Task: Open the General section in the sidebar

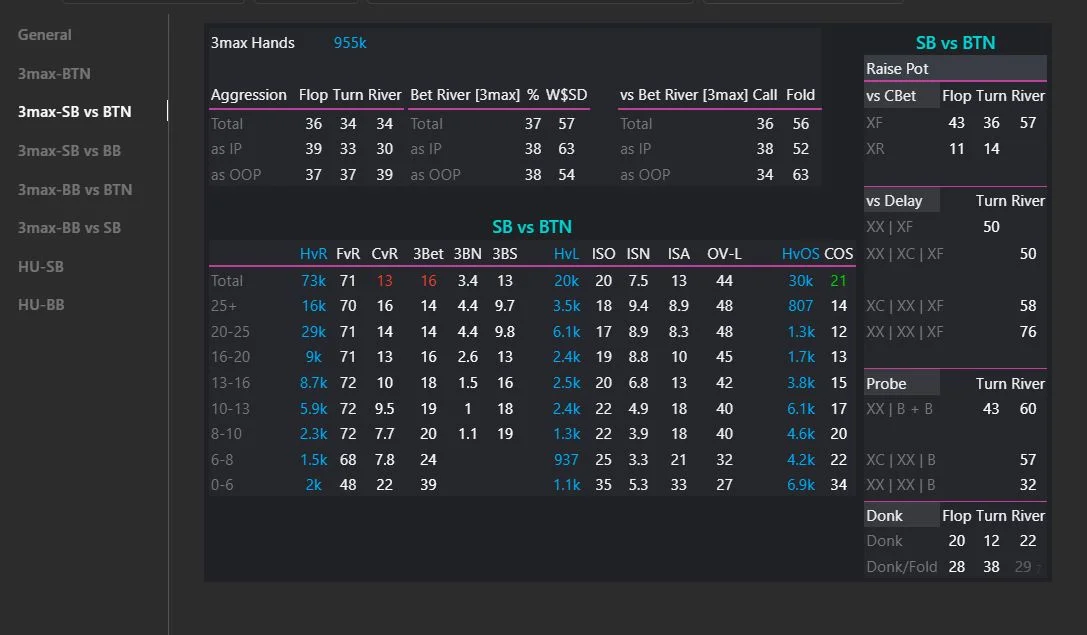Action: coord(44,35)
